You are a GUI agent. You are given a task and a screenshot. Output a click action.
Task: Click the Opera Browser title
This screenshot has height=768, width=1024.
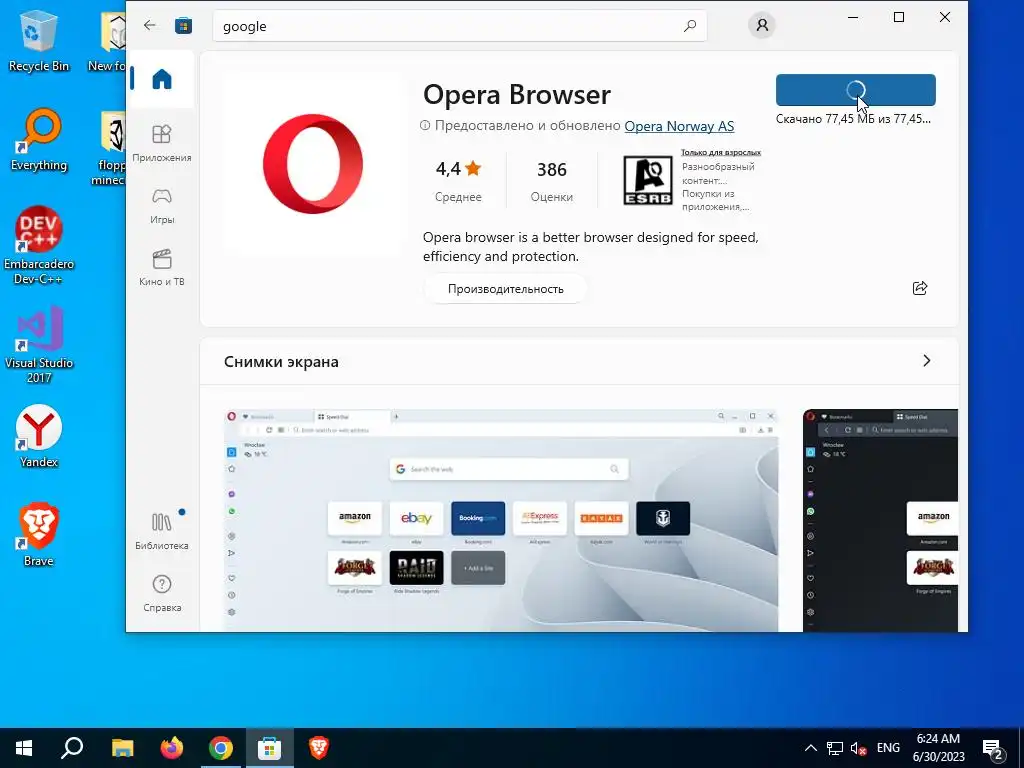point(517,95)
